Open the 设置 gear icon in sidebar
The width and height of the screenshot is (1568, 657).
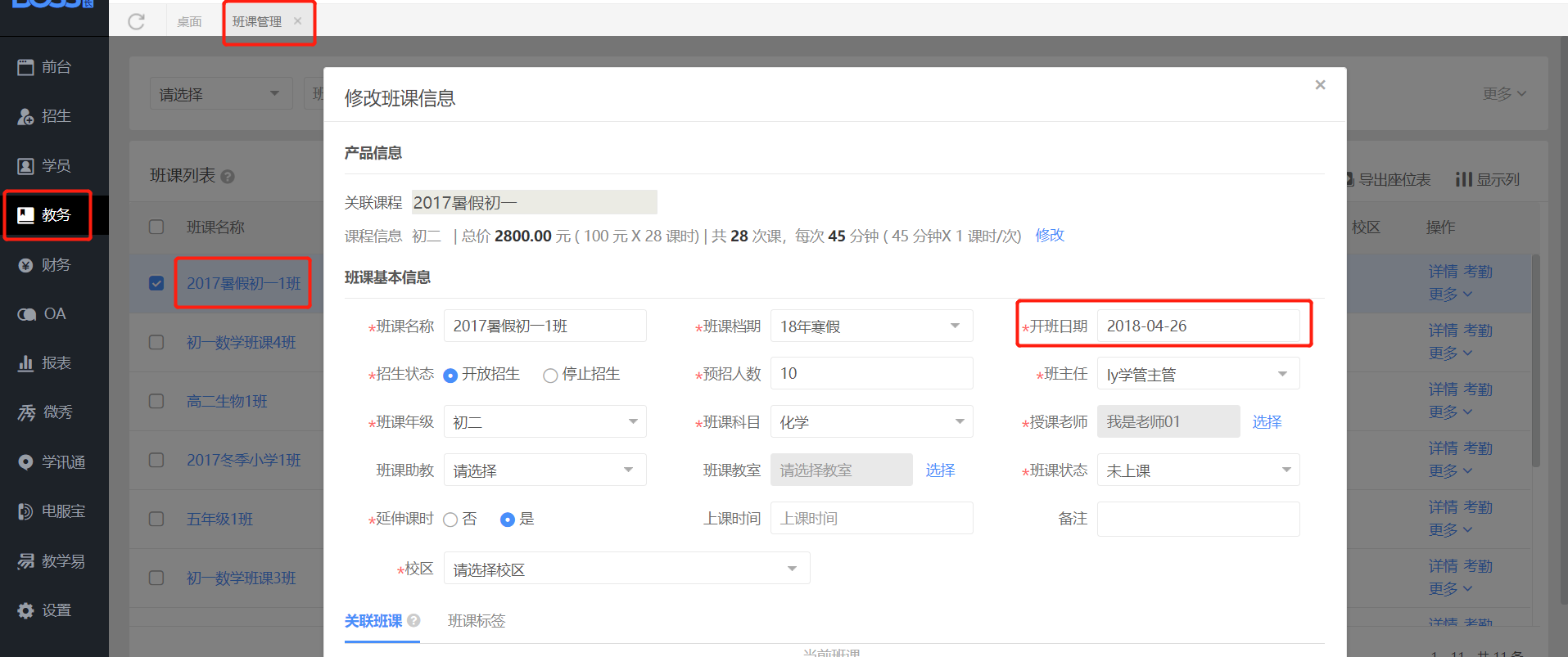[26, 610]
